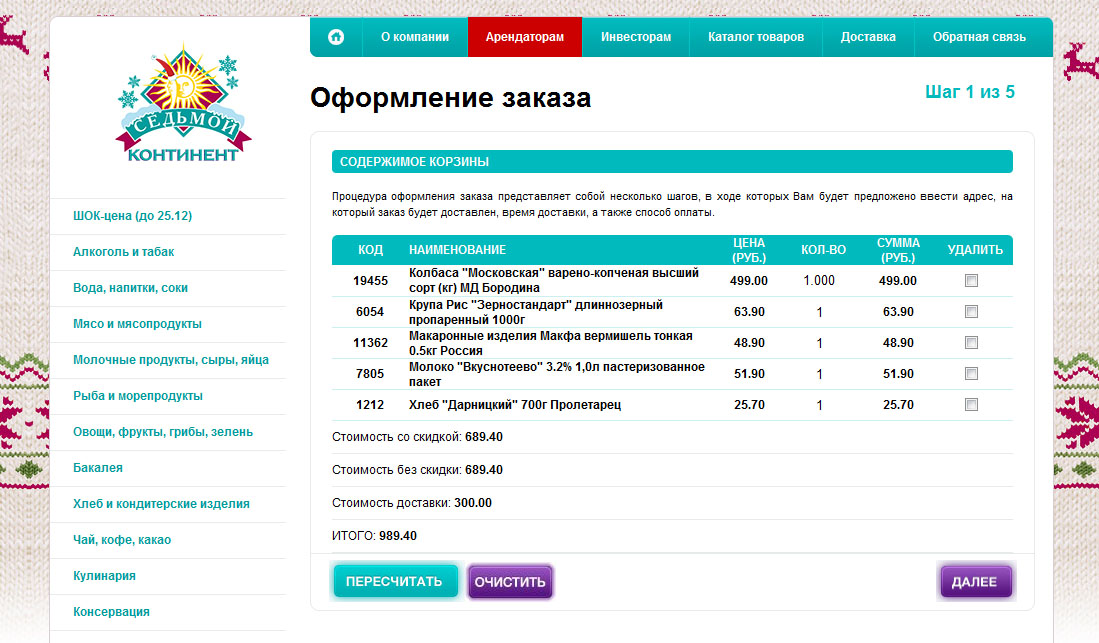This screenshot has width=1099, height=643.
Task: Open ШОК-цена (до 25.12) category
Action: [x=132, y=216]
